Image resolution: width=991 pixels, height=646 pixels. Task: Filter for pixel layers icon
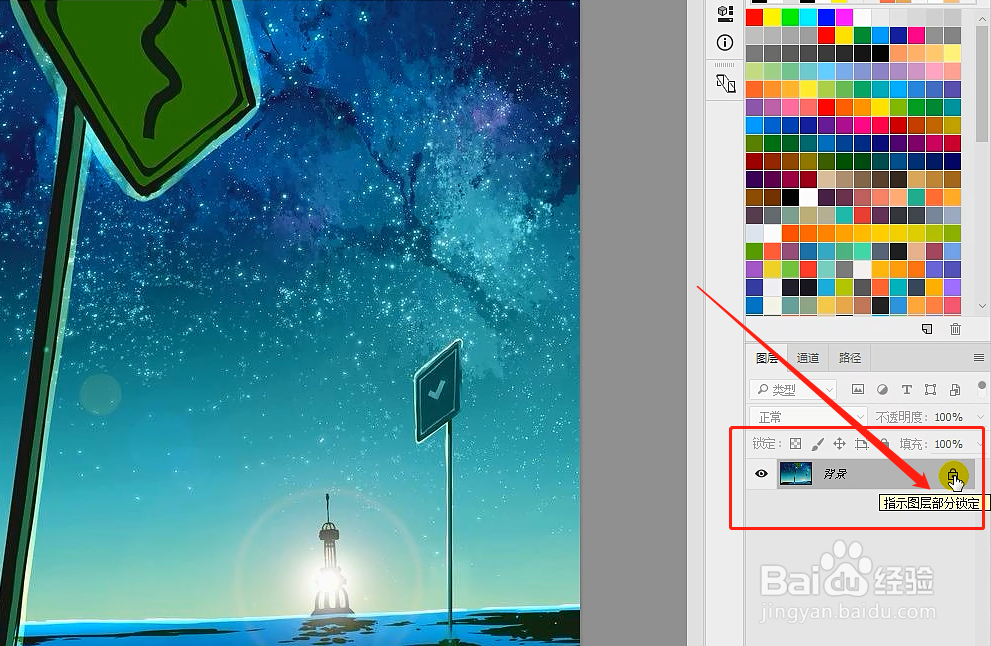[858, 389]
